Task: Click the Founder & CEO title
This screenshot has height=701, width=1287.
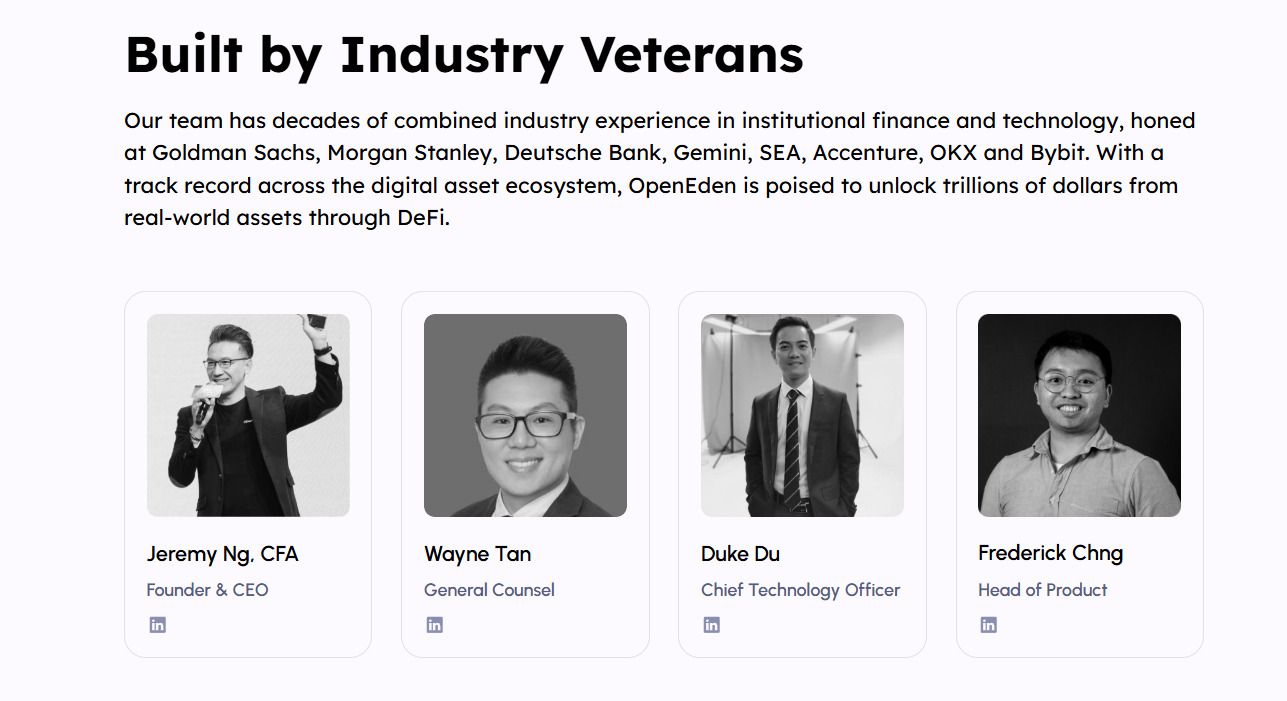Action: pos(207,590)
